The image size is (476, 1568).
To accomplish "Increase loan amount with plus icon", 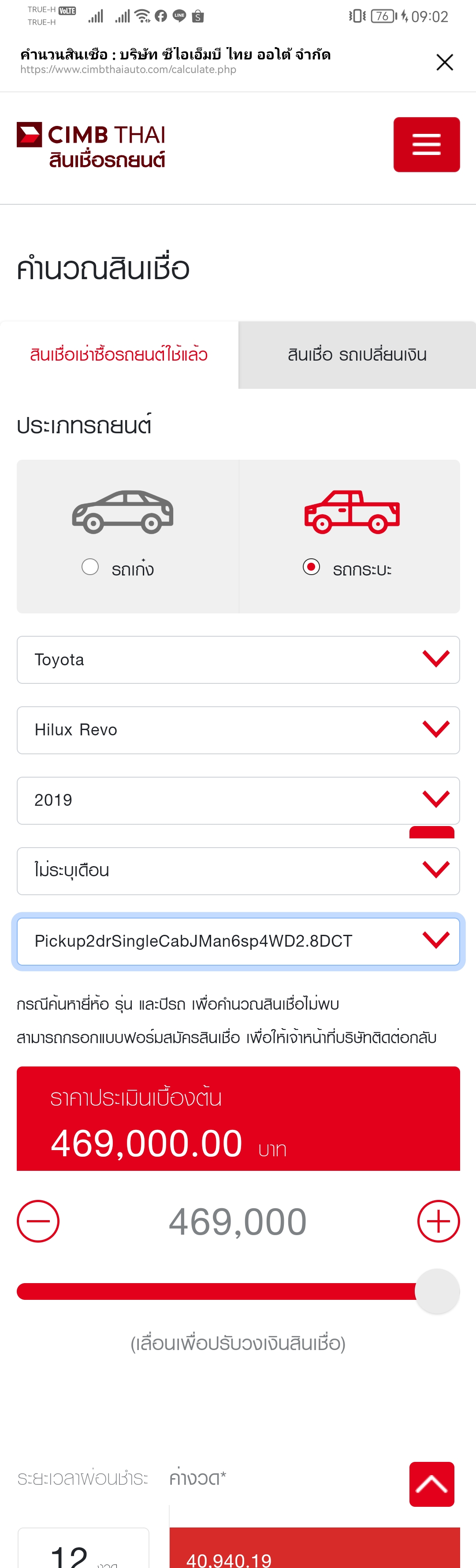I will 438,1221.
